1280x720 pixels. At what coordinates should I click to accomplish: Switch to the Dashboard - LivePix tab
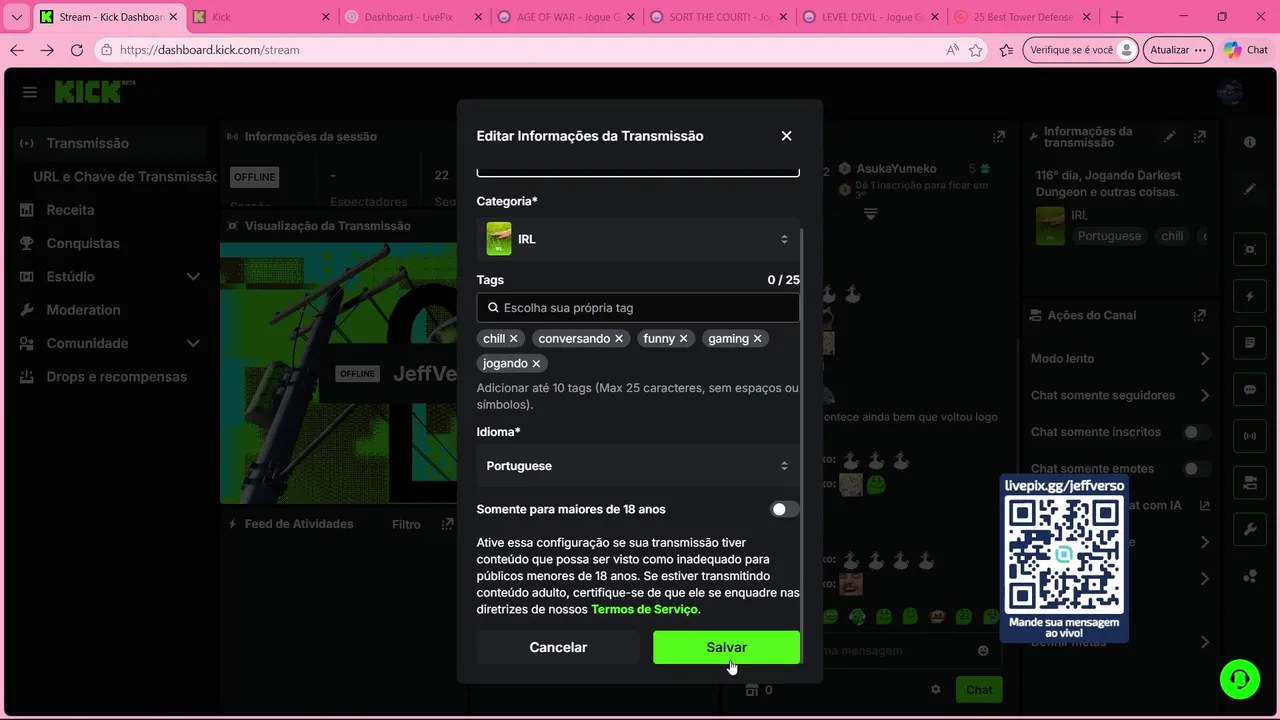tap(412, 17)
